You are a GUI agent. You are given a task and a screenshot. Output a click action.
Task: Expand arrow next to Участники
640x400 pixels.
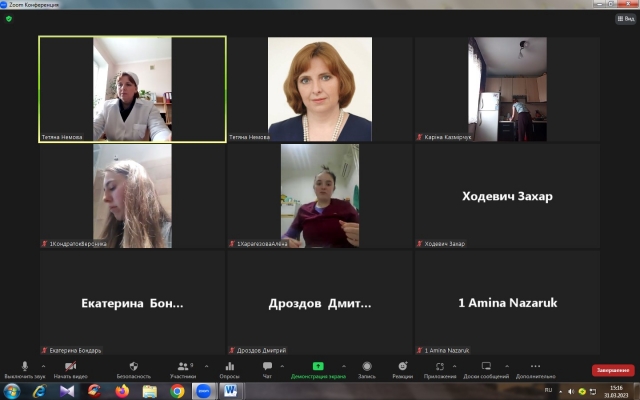pos(206,366)
